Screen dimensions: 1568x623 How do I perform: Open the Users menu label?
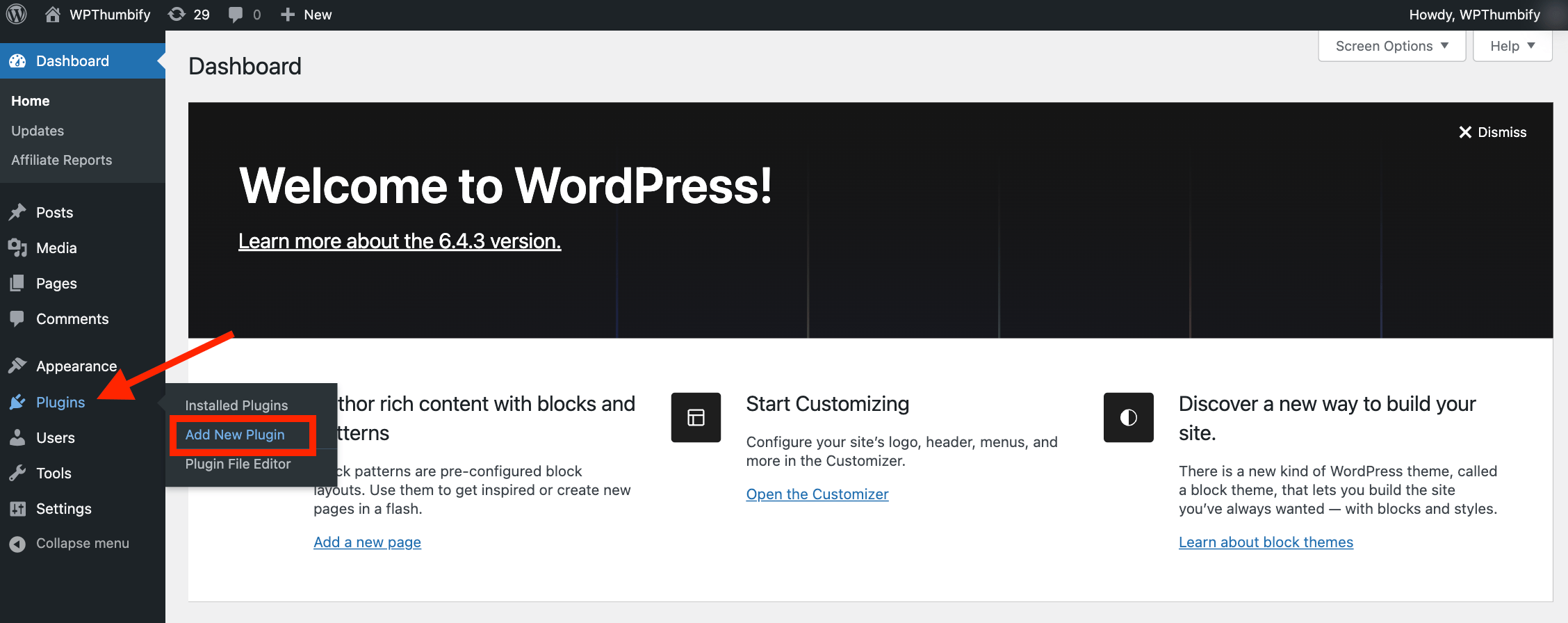coord(56,437)
